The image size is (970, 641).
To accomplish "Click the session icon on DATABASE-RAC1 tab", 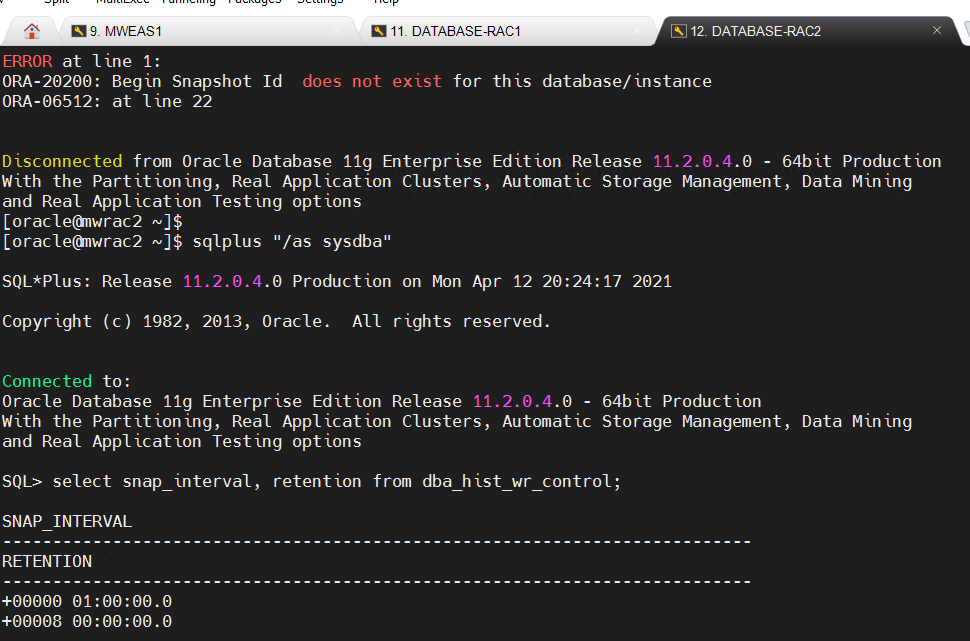I will (x=379, y=31).
